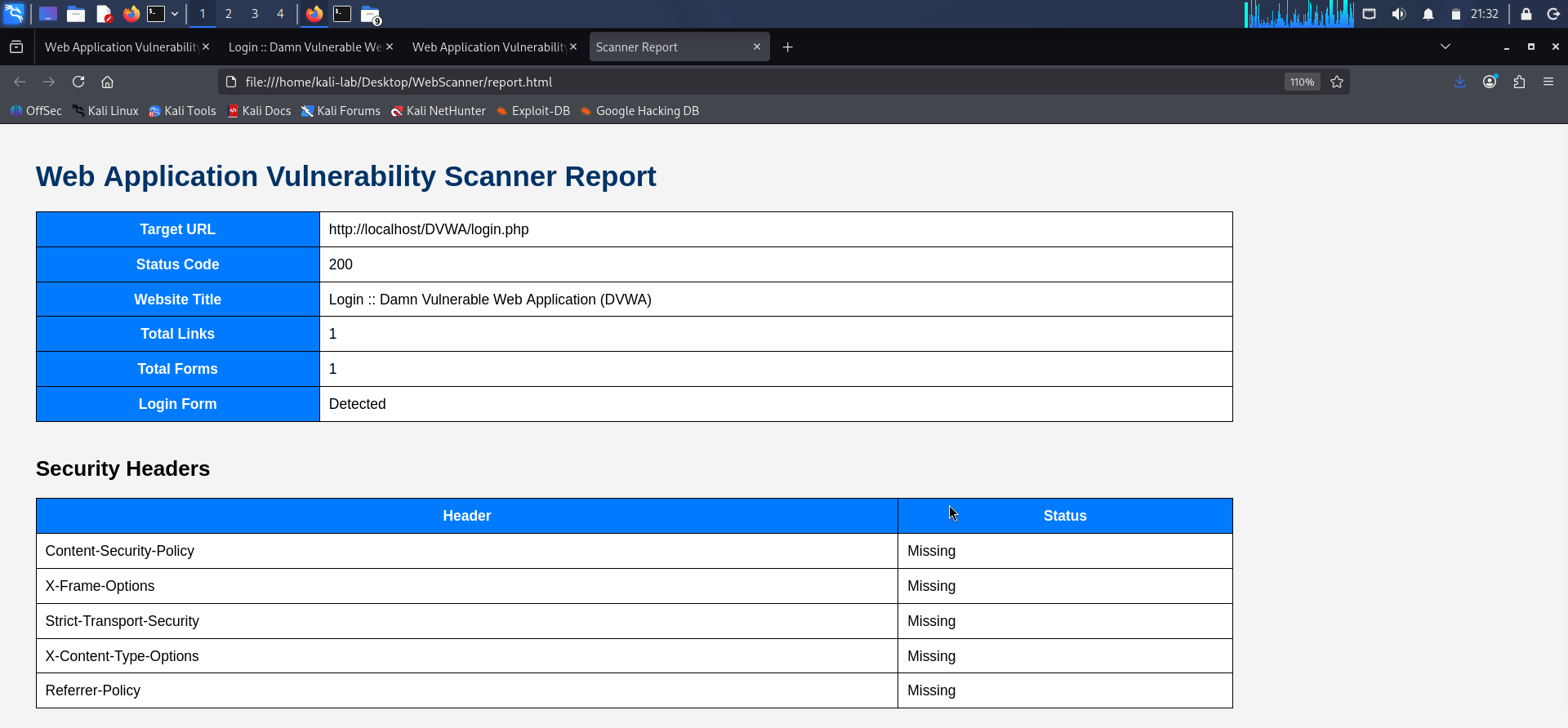Screen dimensions: 1568x728
Task: Reset the 110% zoom level
Action: coord(1302,82)
